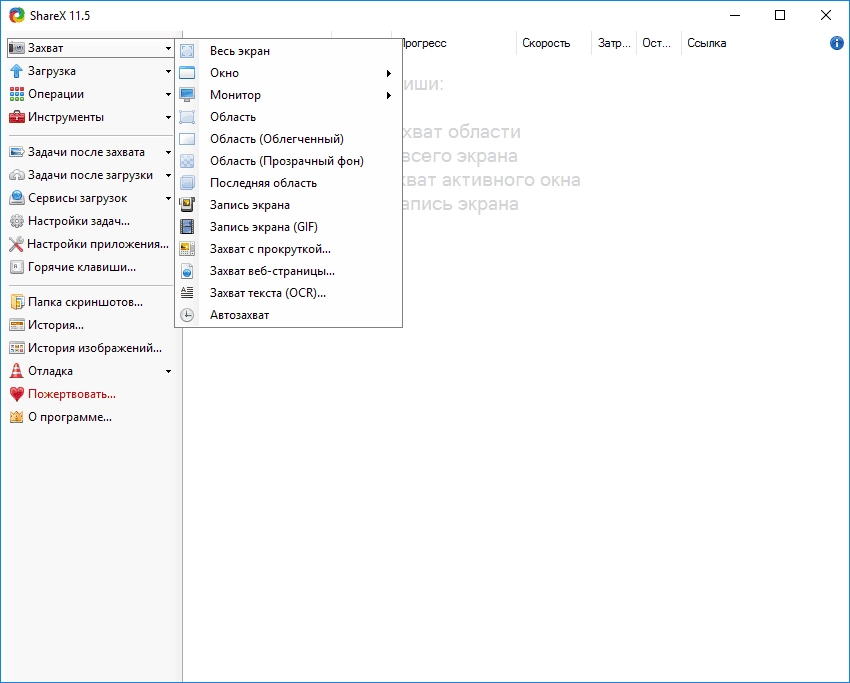Open the Окно submenu arrow
This screenshot has width=850, height=683.
tap(389, 73)
